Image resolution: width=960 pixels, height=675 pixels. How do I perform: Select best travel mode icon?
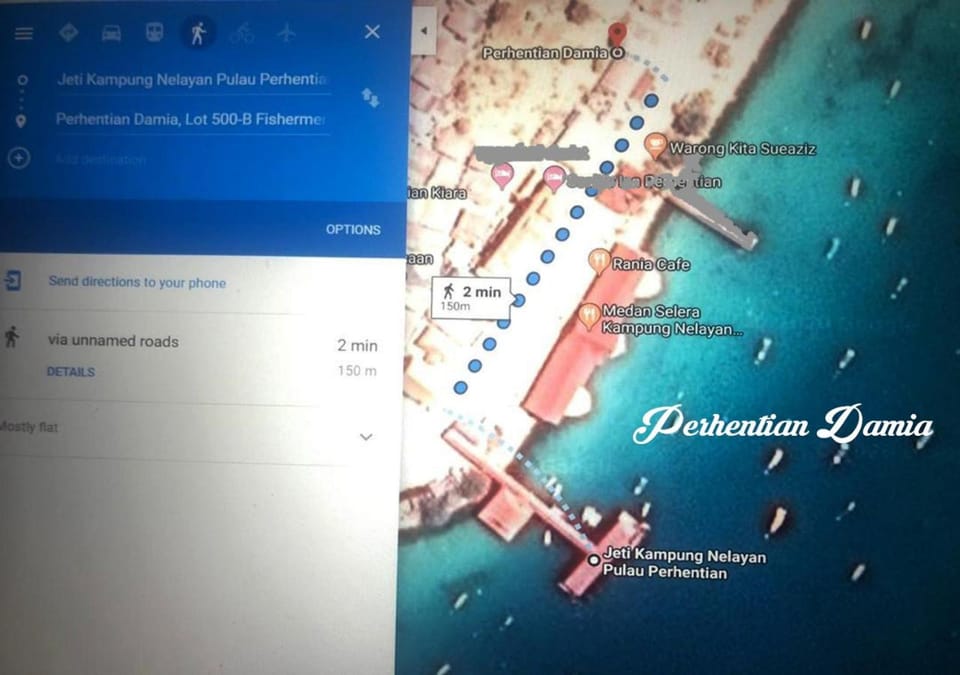pos(69,32)
